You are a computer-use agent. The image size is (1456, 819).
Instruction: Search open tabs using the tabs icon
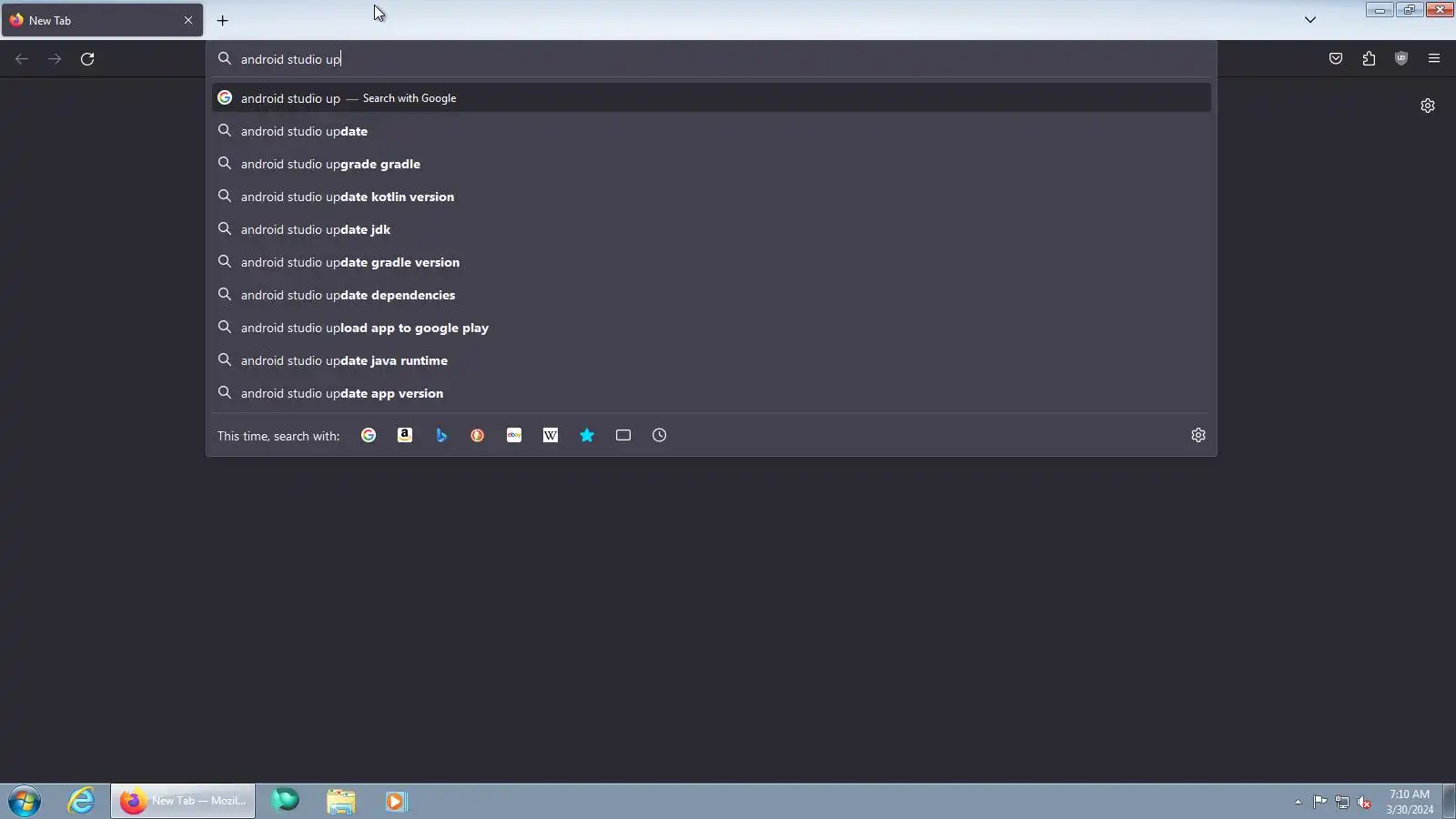tap(623, 436)
